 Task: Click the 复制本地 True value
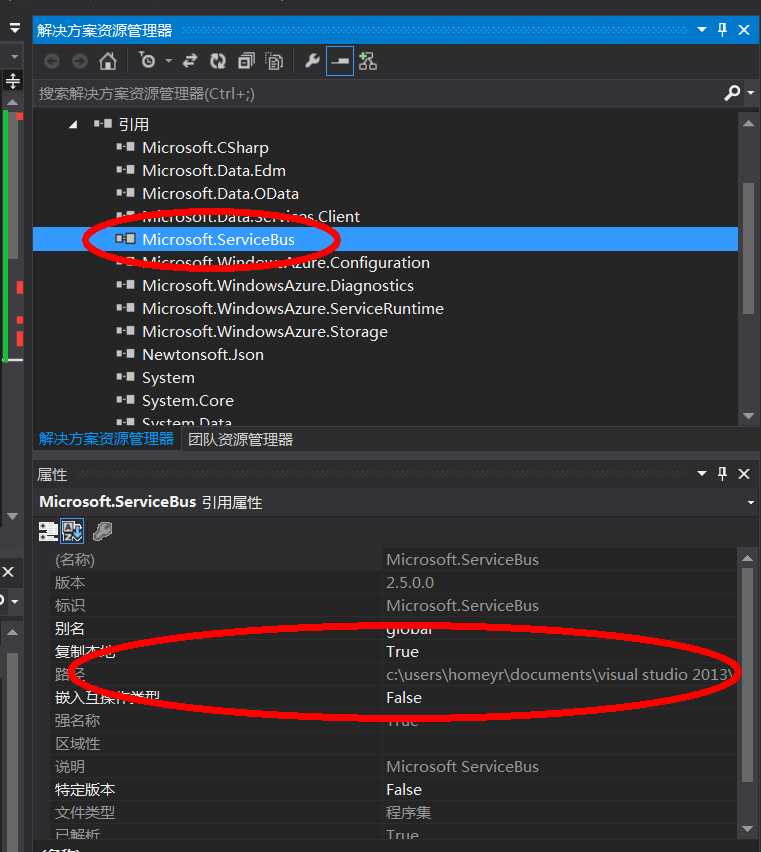[402, 652]
